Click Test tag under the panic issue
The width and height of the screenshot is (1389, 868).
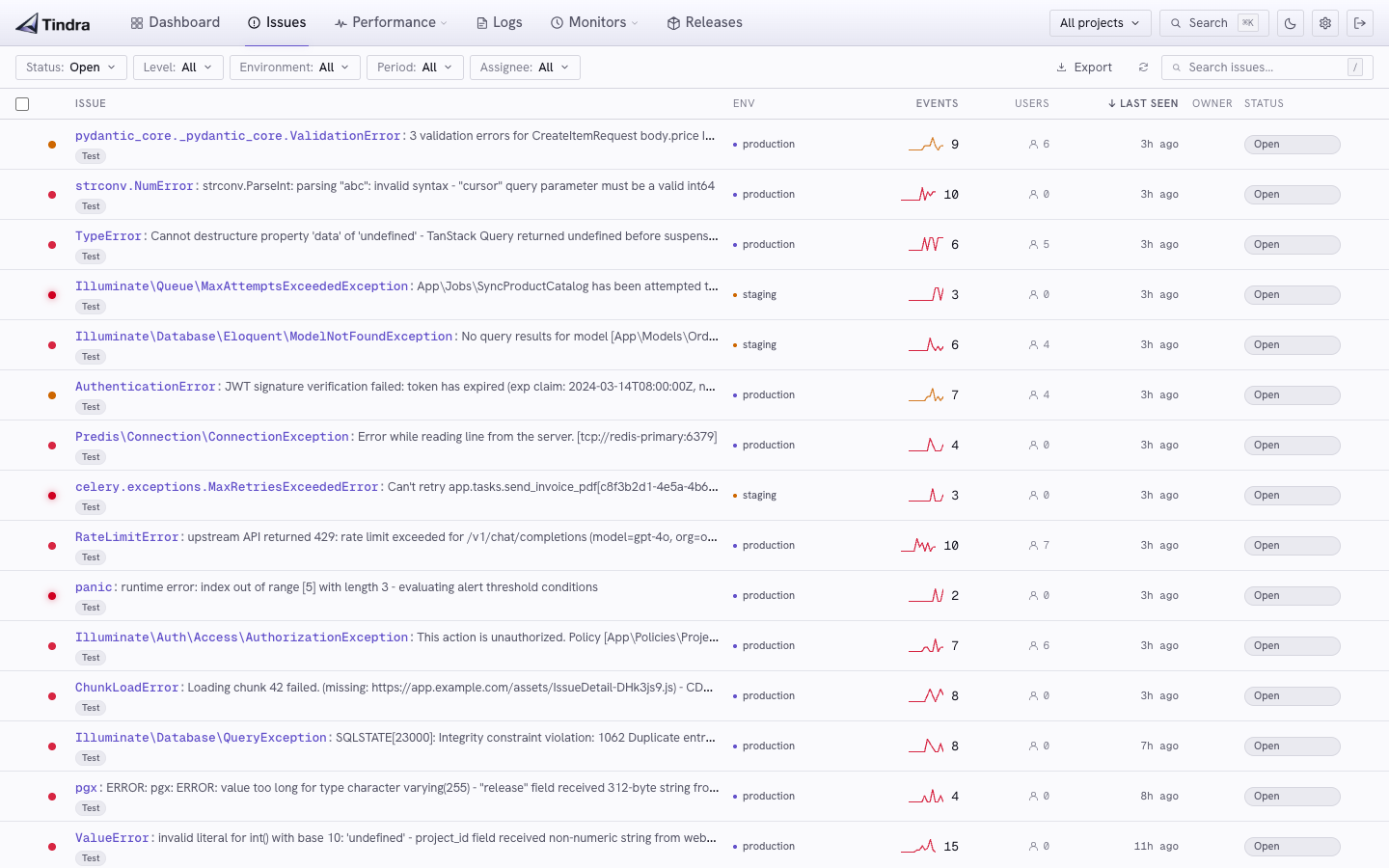coord(91,608)
